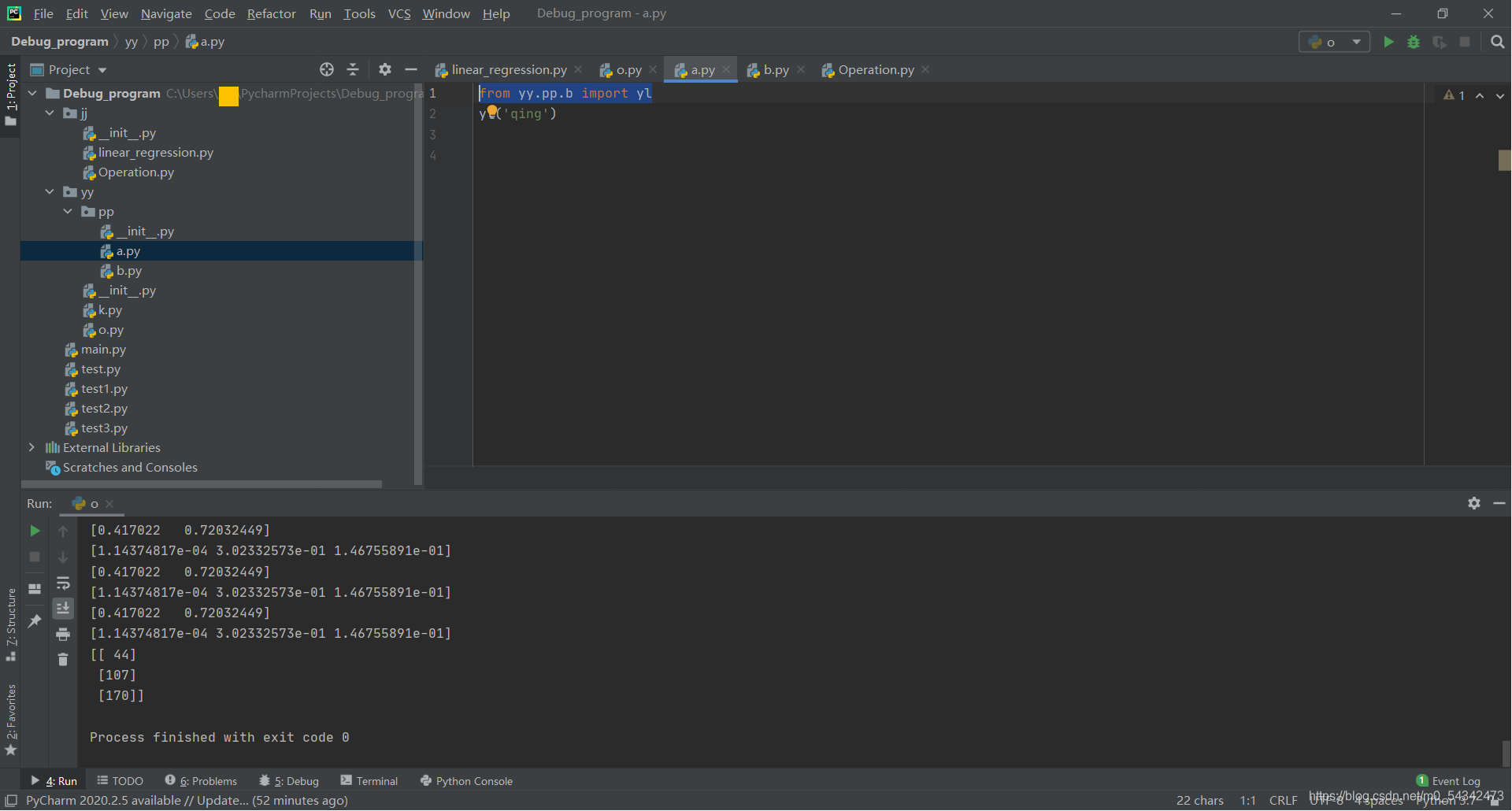Clear all Run console output
1512x811 pixels.
63,660
